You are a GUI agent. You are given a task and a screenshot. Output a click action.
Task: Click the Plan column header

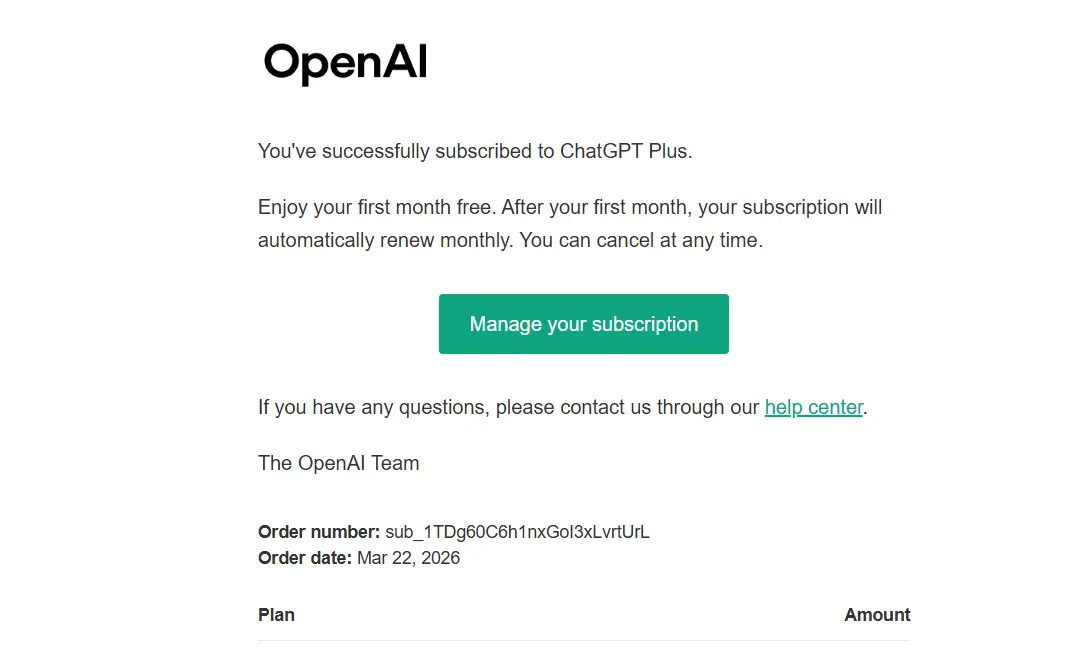click(276, 614)
